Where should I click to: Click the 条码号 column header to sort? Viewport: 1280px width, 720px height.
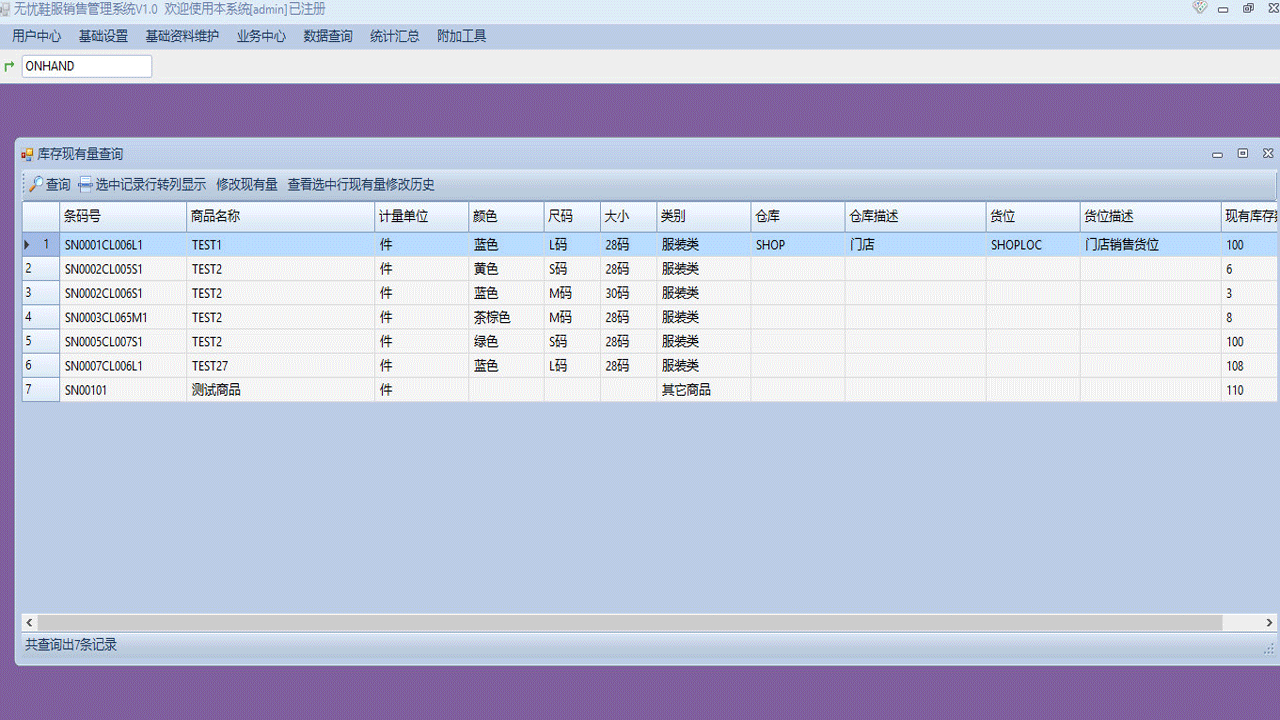click(120, 216)
